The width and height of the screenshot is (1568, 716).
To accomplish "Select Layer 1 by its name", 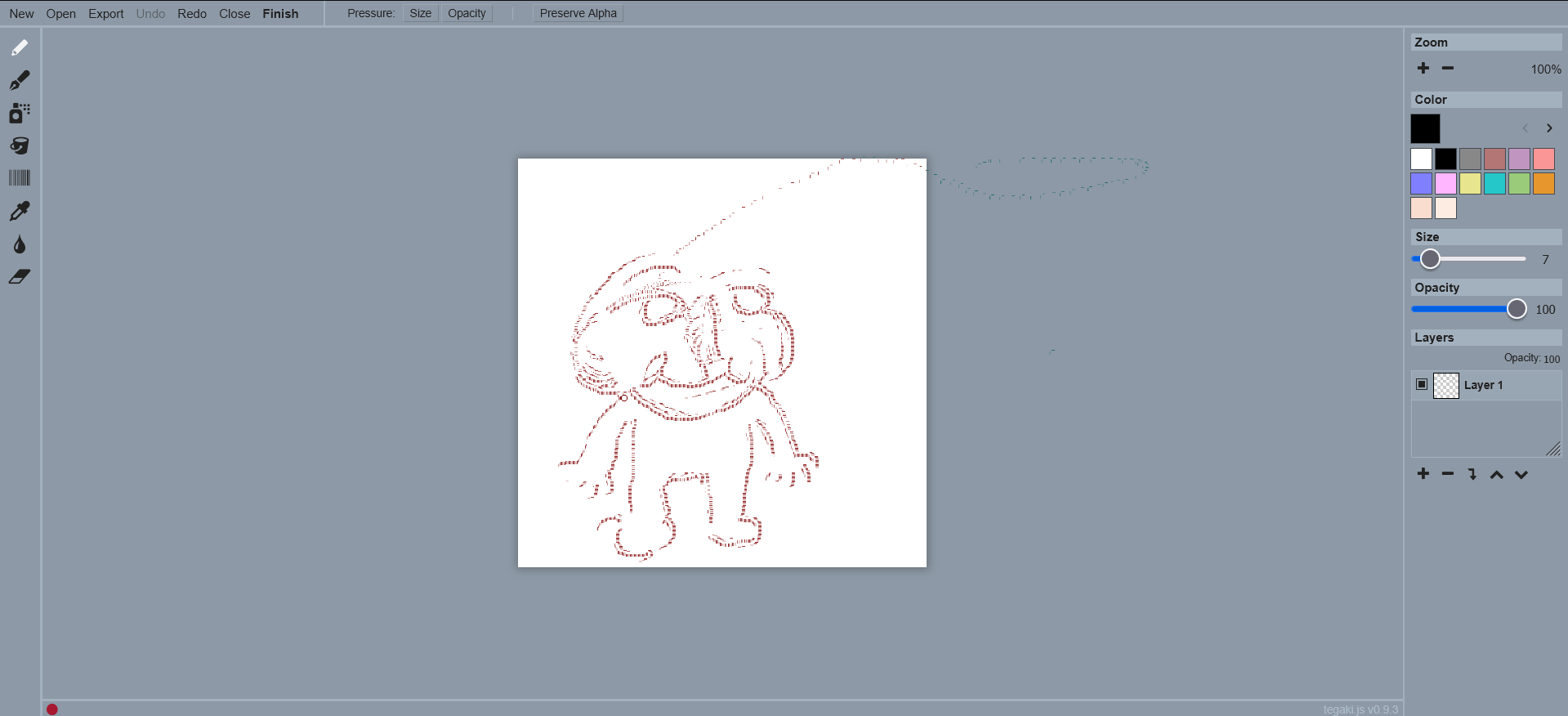I will 1483,385.
